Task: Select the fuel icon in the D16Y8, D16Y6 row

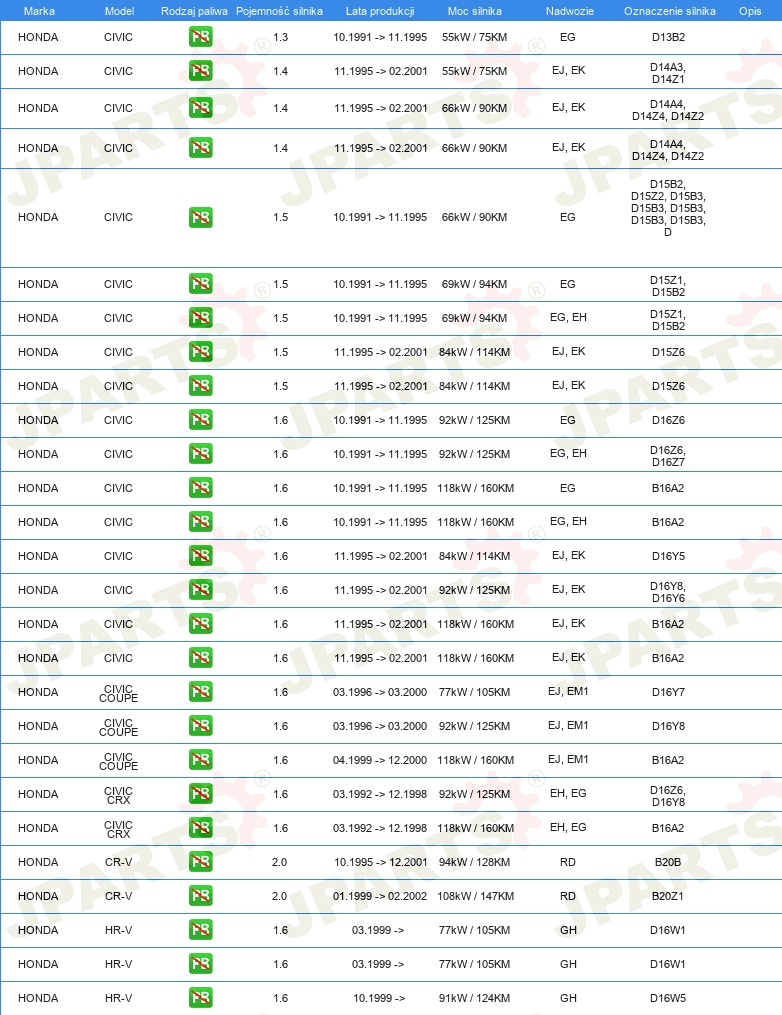Action: pos(201,590)
